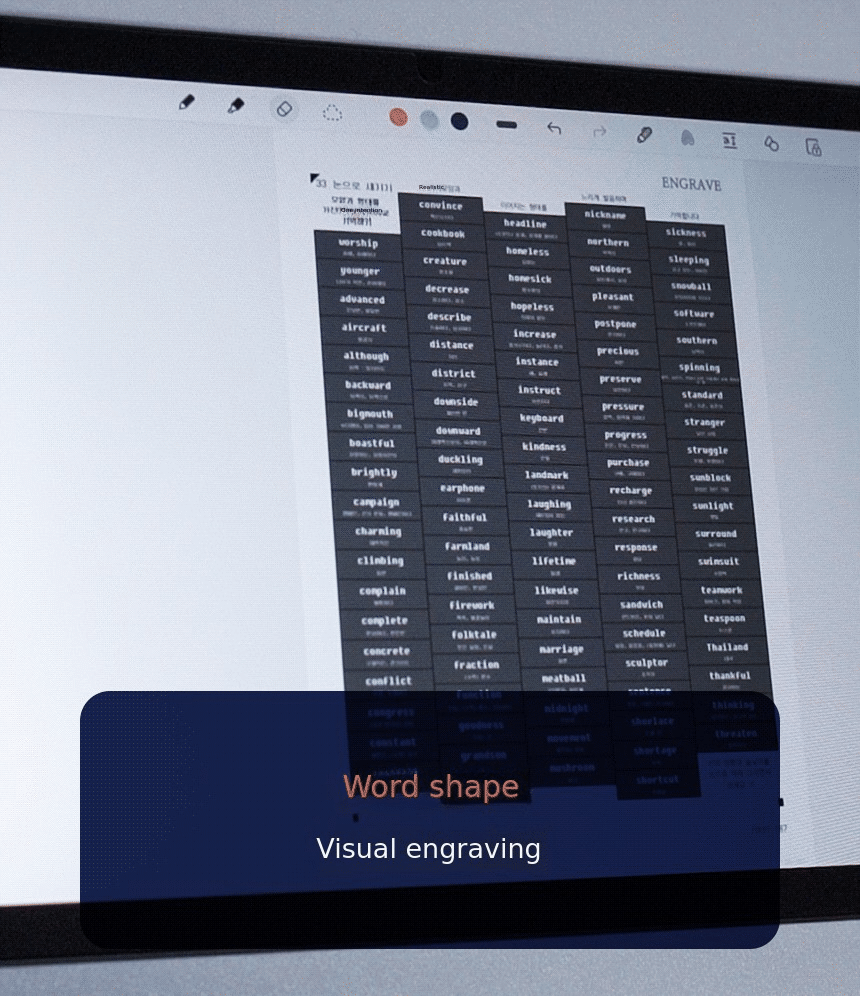860x996 pixels.
Task: Select the highlighter tool
Action: pyautogui.click(x=236, y=106)
